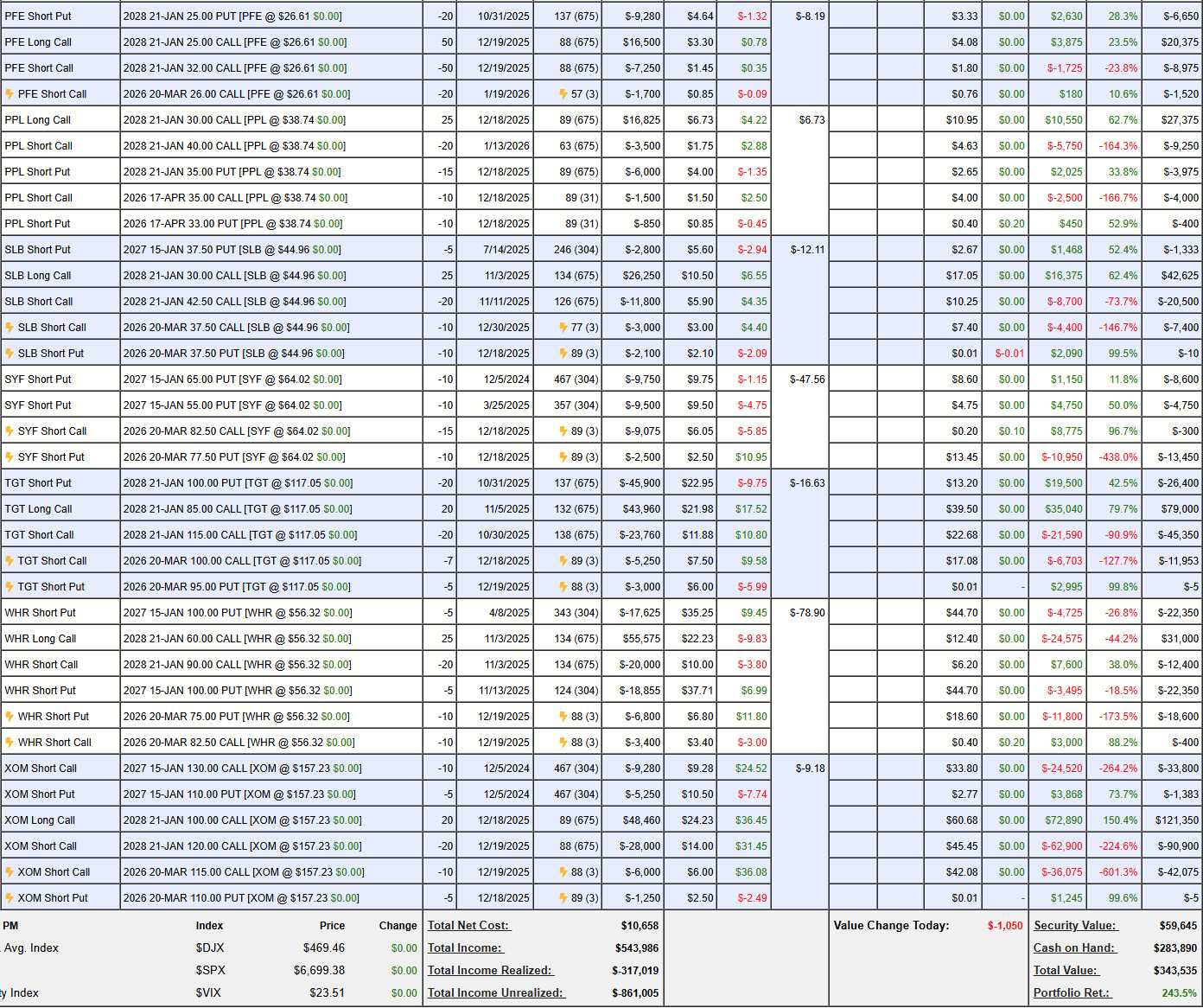Click the Cash on Hand link
Image resolution: width=1203 pixels, height=1008 pixels.
[1073, 948]
